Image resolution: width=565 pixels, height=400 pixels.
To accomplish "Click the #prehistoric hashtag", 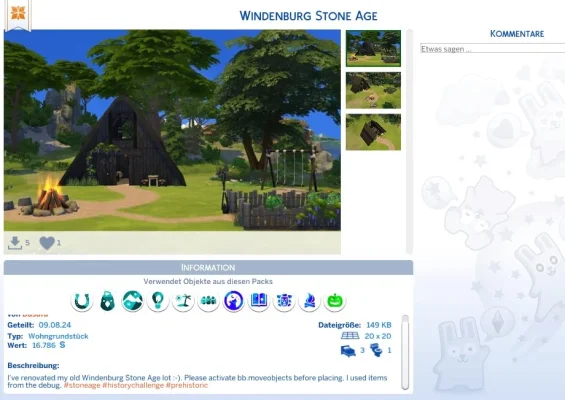I will point(187,385).
